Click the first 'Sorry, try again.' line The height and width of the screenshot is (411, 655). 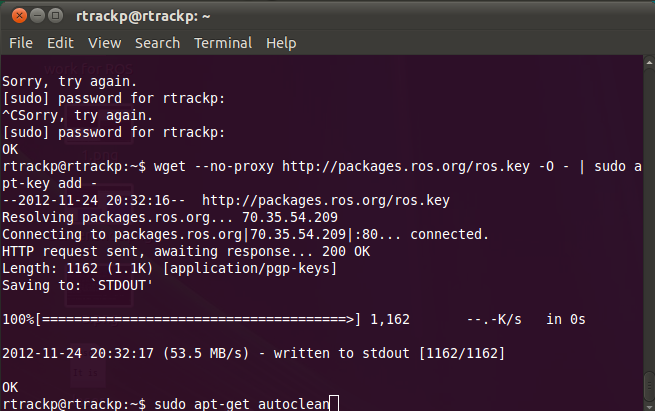[69, 81]
